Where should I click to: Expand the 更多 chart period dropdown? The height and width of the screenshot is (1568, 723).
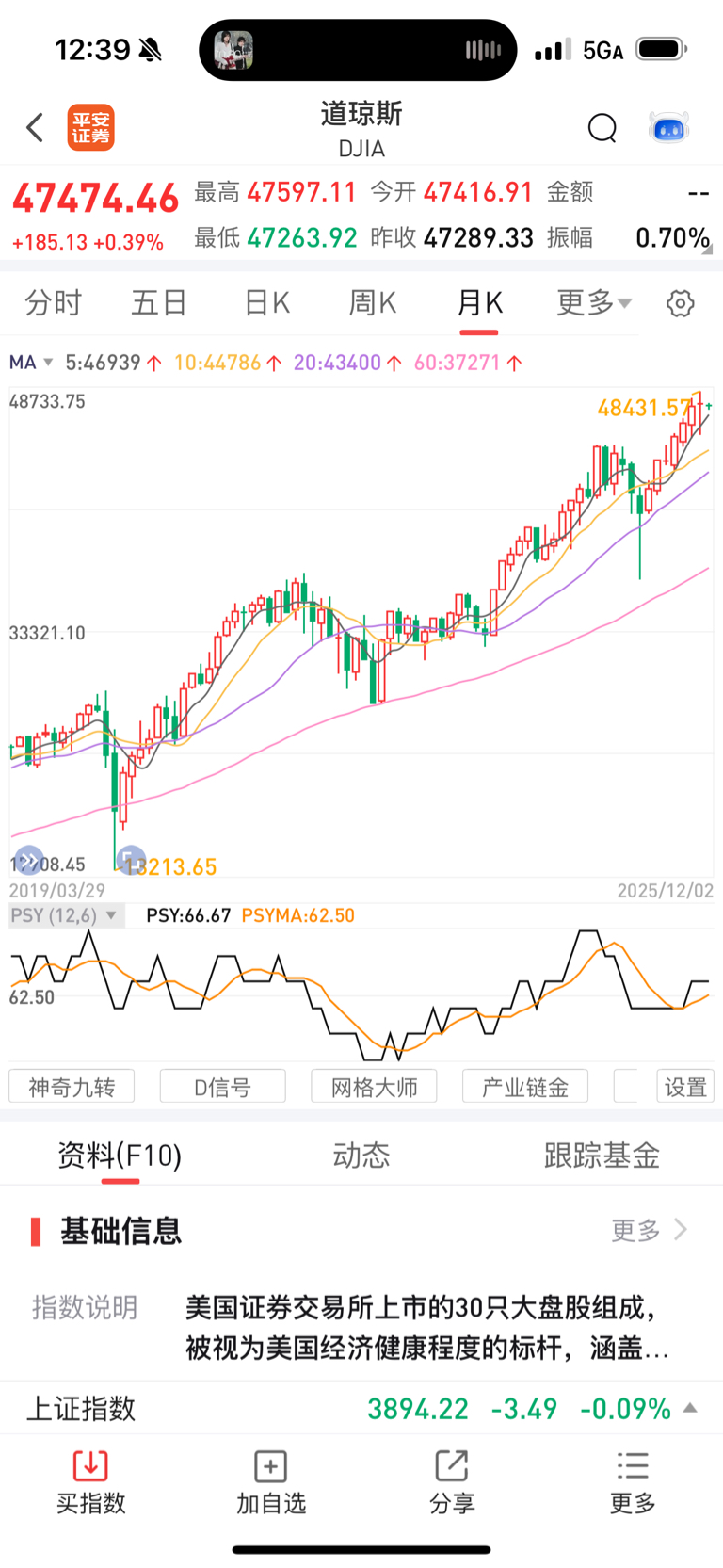tap(594, 303)
